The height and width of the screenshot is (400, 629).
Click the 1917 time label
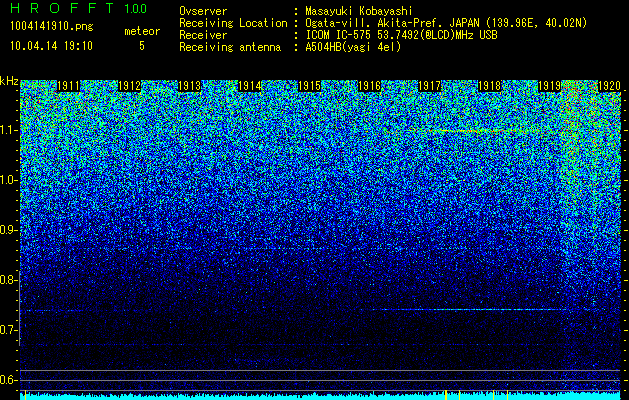(x=430, y=86)
